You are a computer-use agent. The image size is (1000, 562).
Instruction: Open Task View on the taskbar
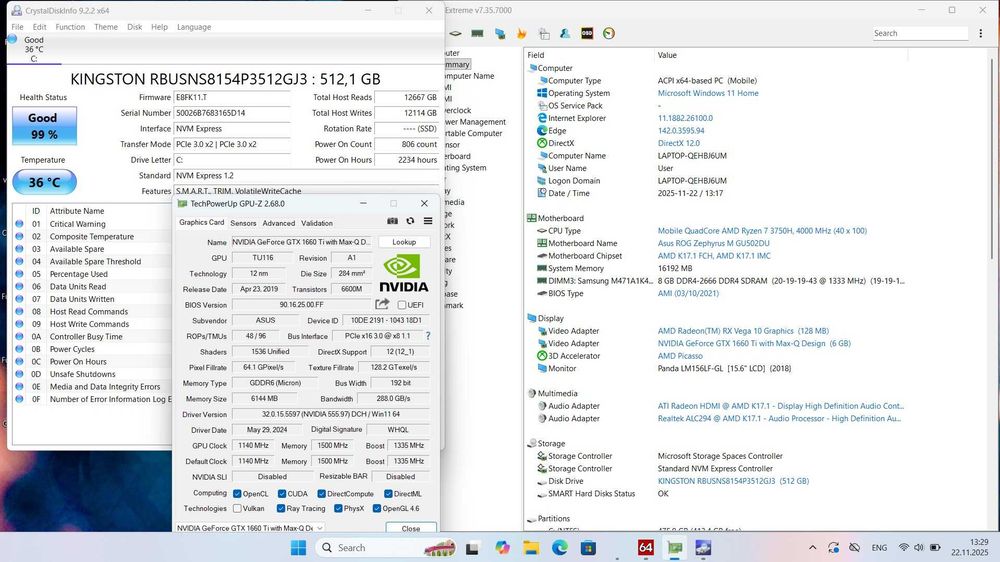(473, 547)
